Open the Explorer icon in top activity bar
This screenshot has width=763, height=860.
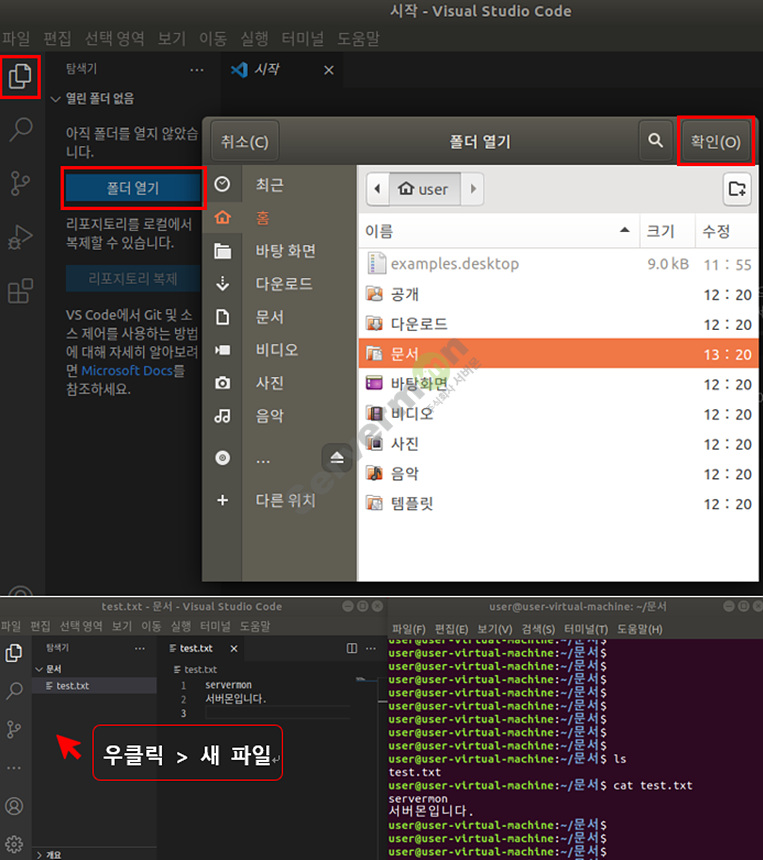point(20,76)
